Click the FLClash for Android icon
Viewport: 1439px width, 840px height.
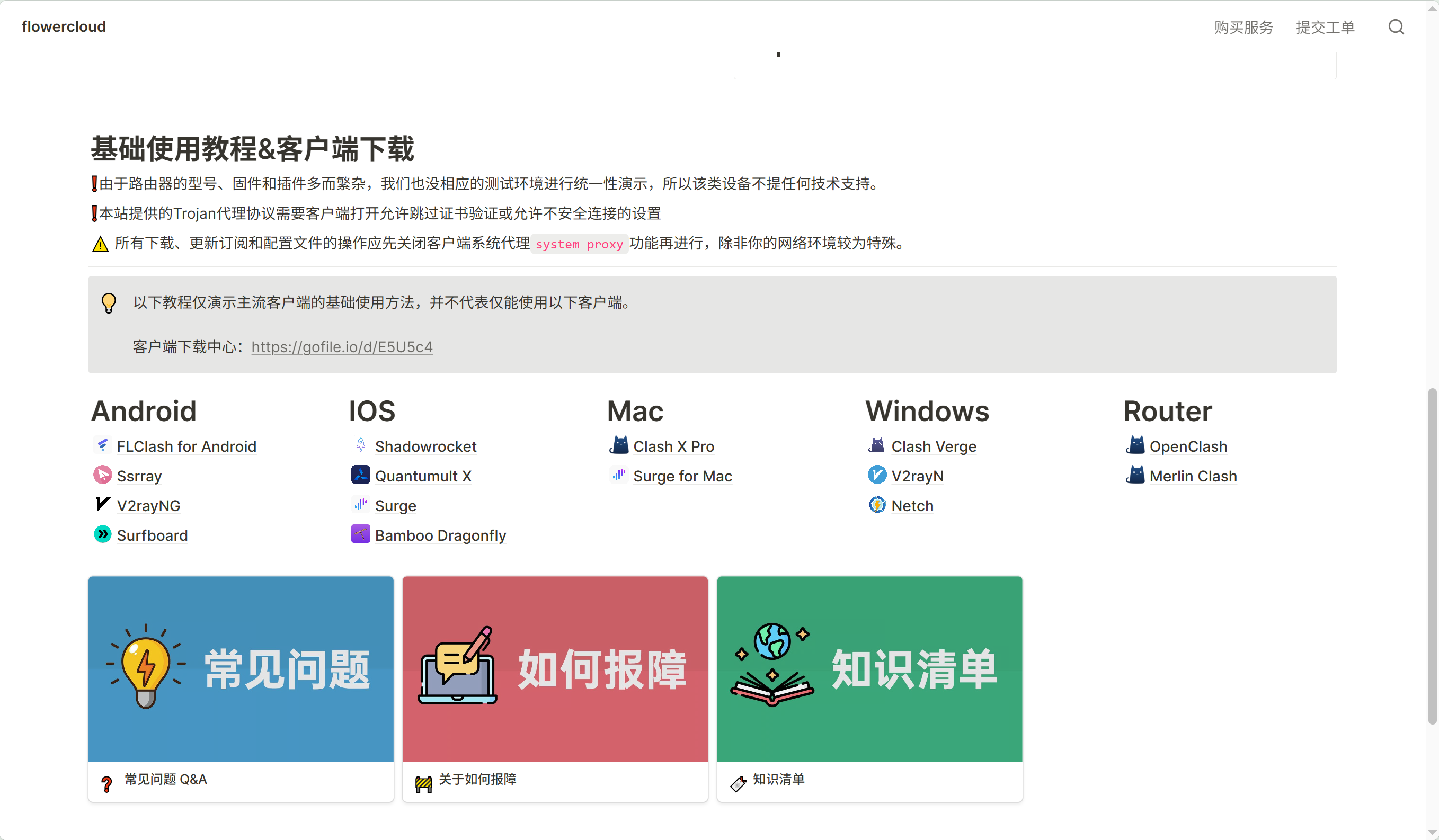[103, 445]
